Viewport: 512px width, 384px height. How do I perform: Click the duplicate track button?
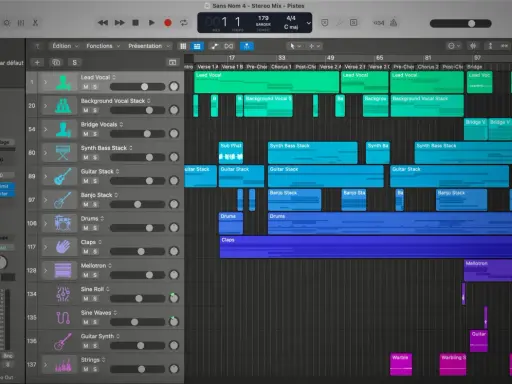(x=56, y=62)
